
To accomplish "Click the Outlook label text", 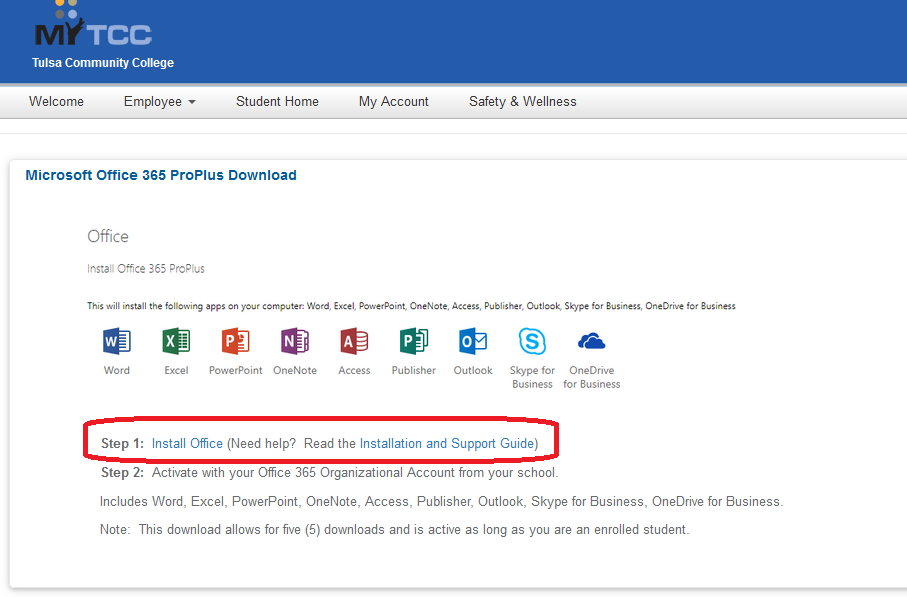I will [473, 370].
